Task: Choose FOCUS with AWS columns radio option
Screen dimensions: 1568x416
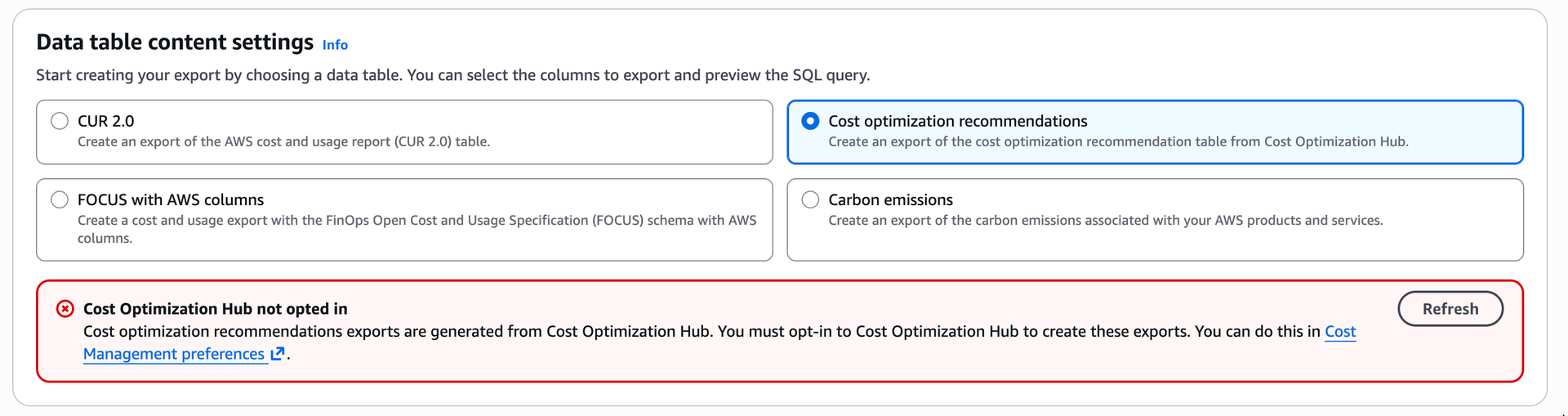Action: pyautogui.click(x=60, y=199)
